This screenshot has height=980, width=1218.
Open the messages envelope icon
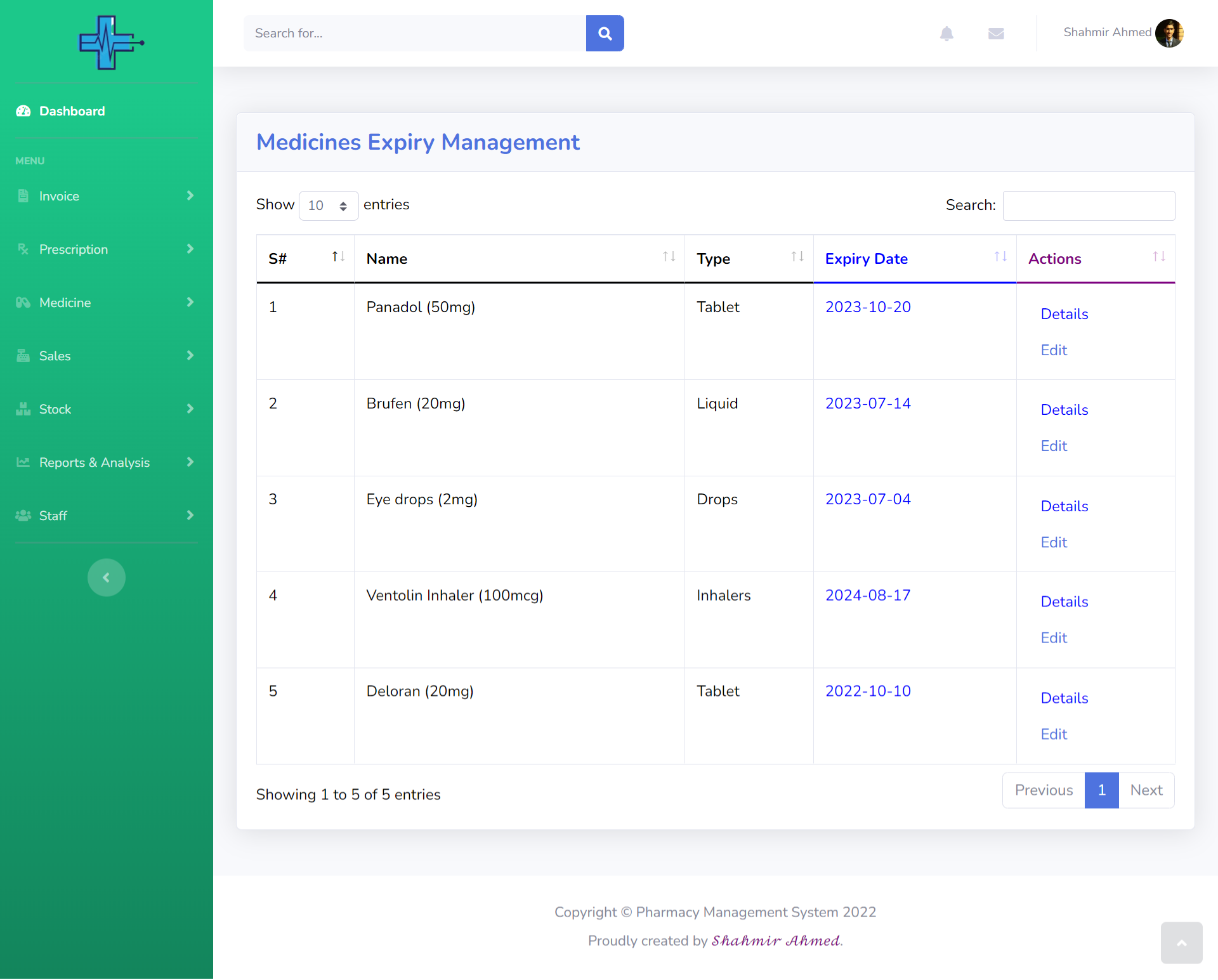(x=996, y=33)
